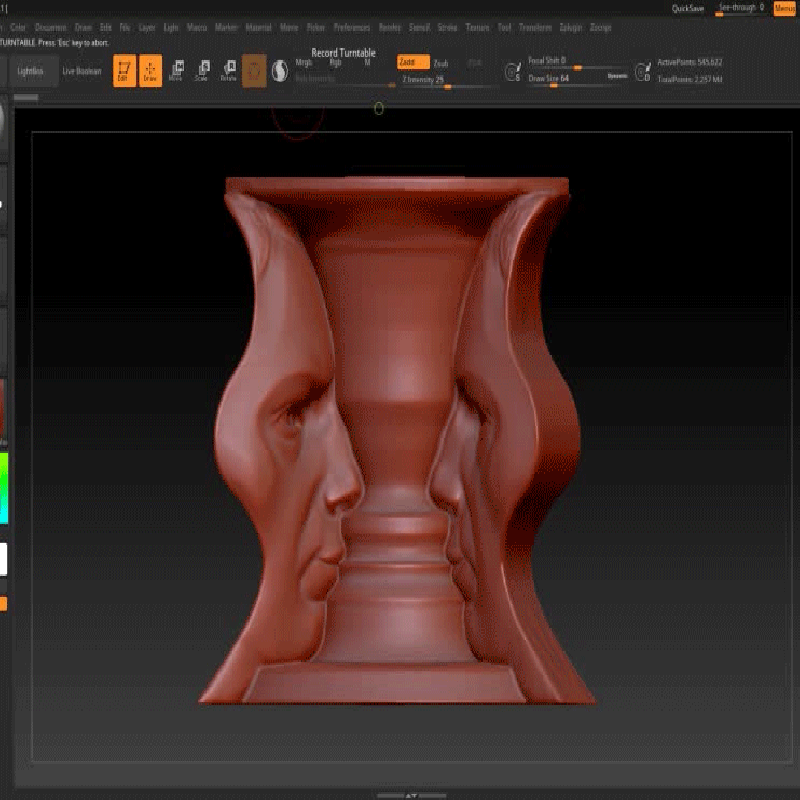Toggle Live Boolean rendering
800x800 pixels.
tap(82, 71)
